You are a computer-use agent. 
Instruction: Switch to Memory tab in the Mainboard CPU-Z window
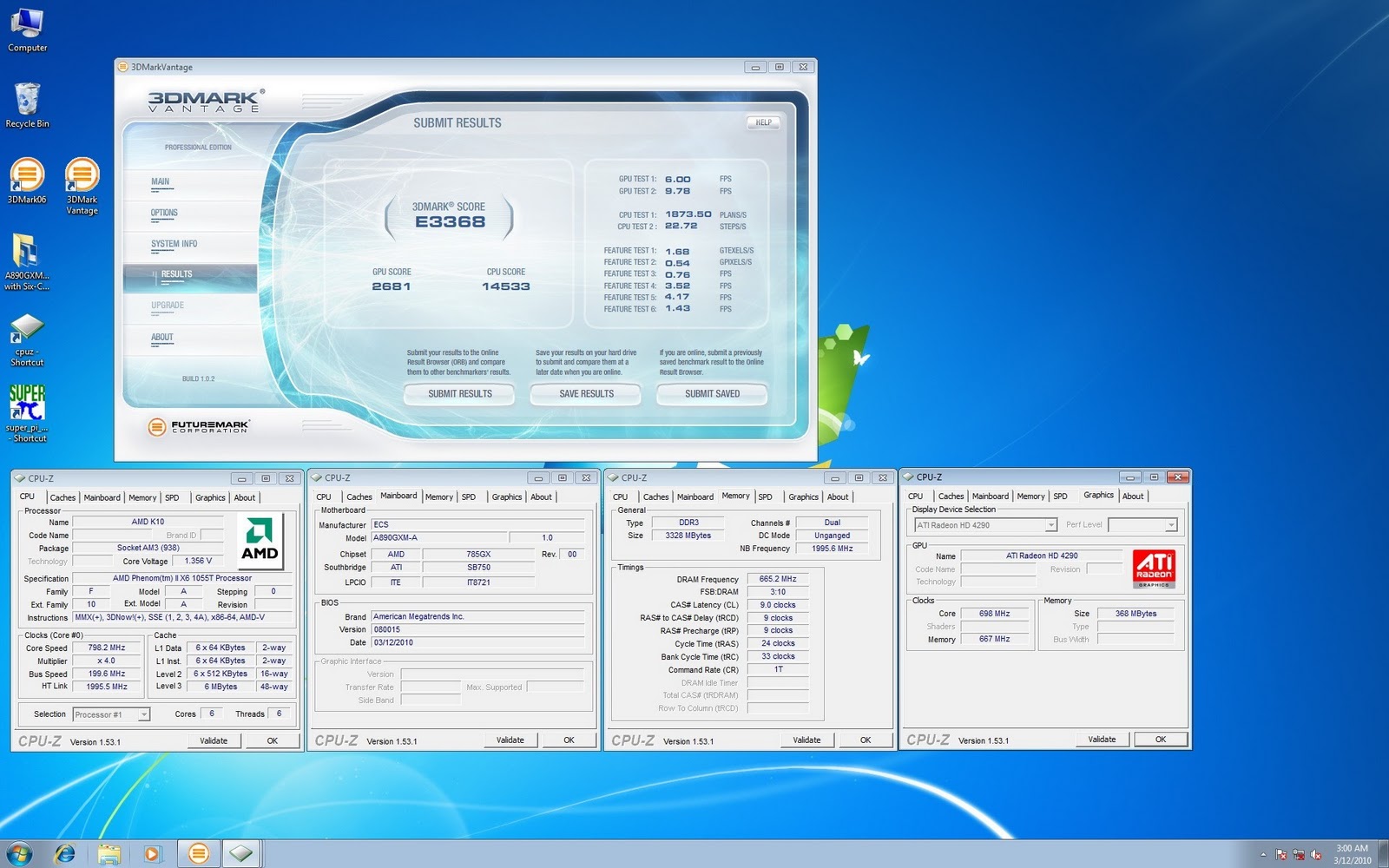[x=438, y=497]
